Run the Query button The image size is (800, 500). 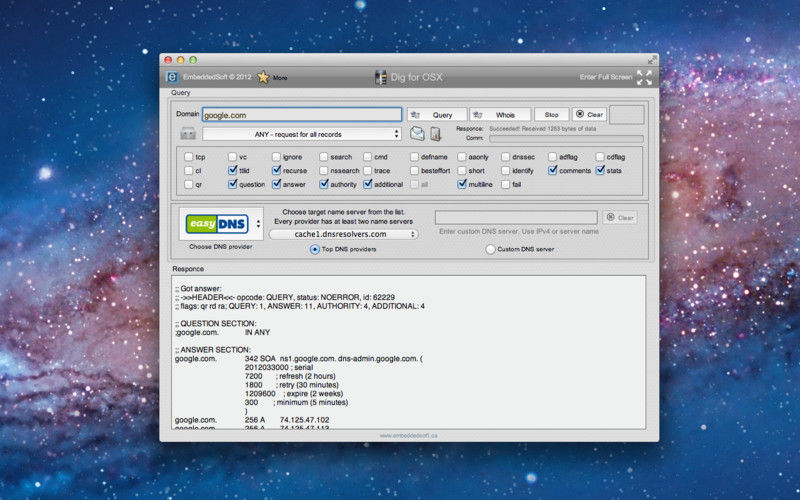point(437,115)
